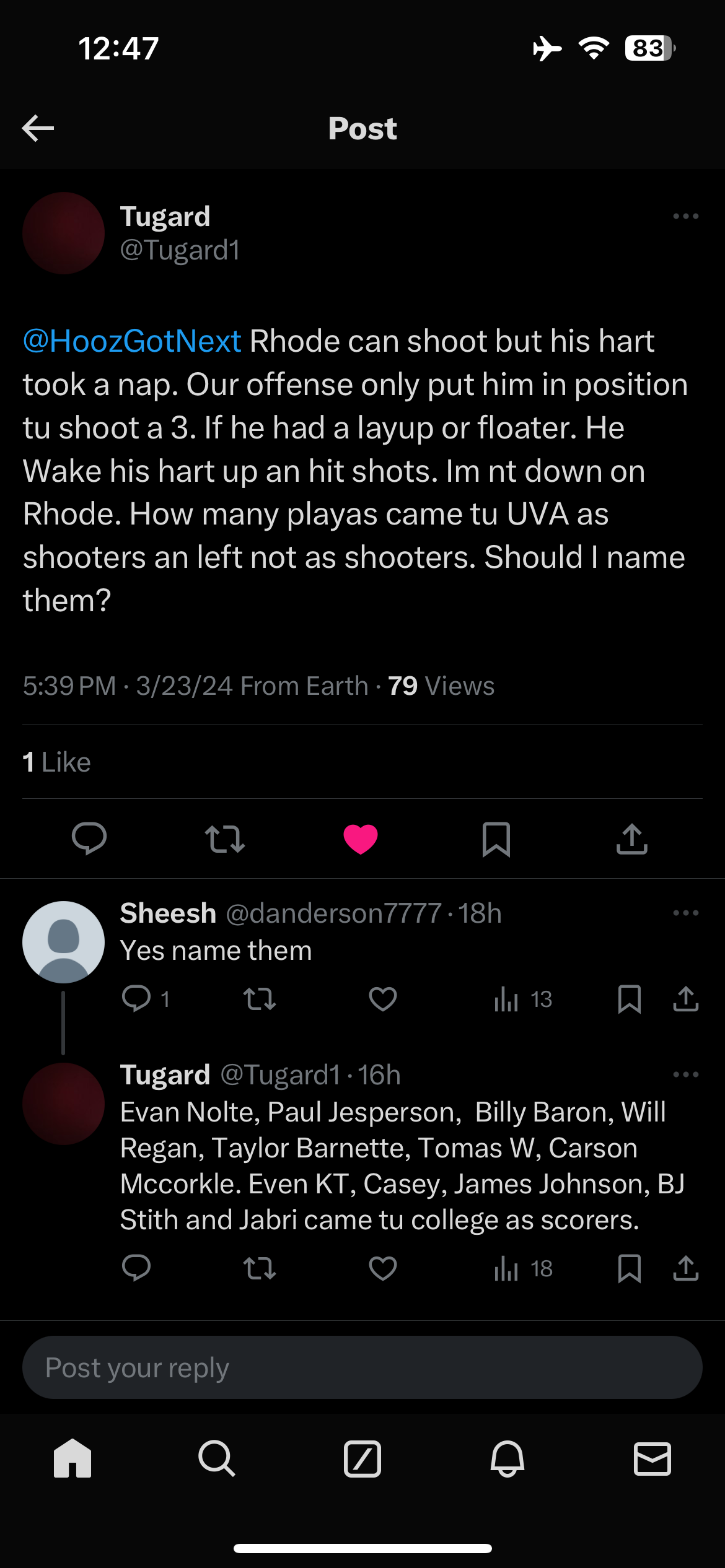Image resolution: width=725 pixels, height=1568 pixels.
Task: Reply to Tugard's main post
Action: pos(89,838)
